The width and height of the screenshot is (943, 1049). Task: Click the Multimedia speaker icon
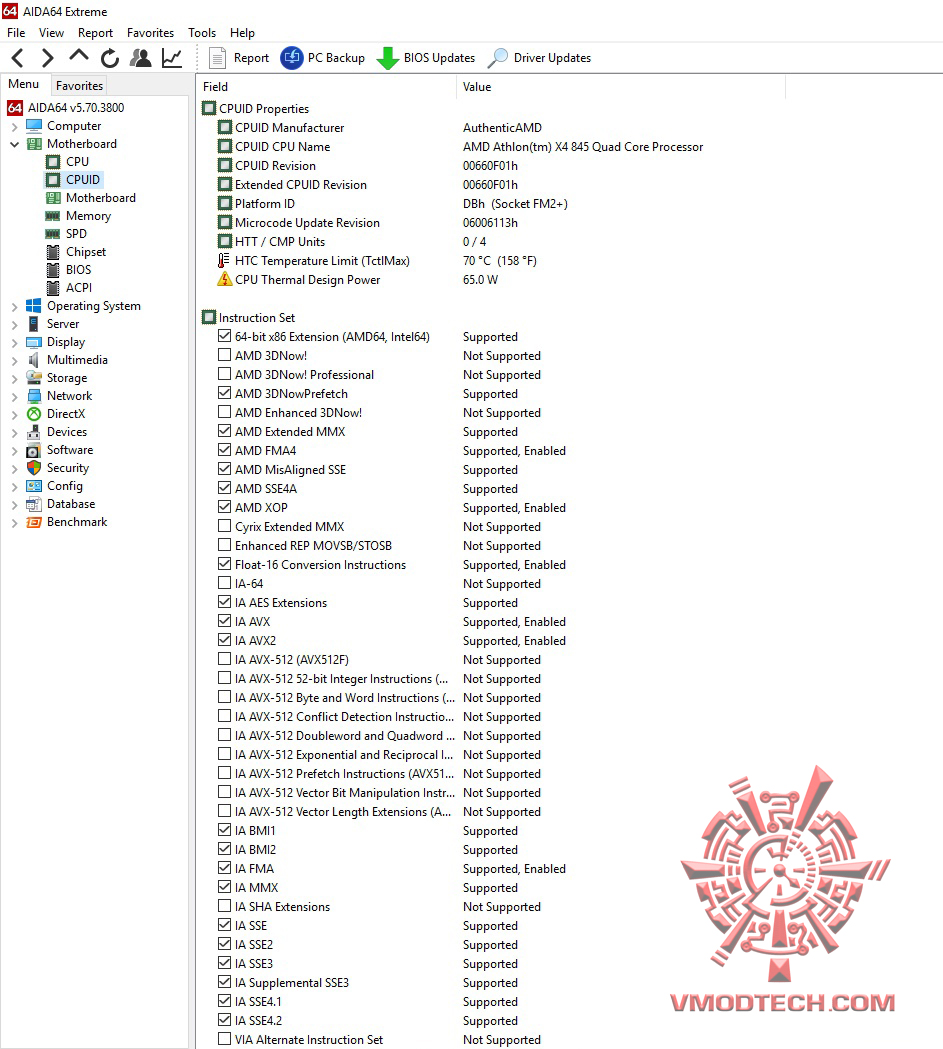click(34, 359)
